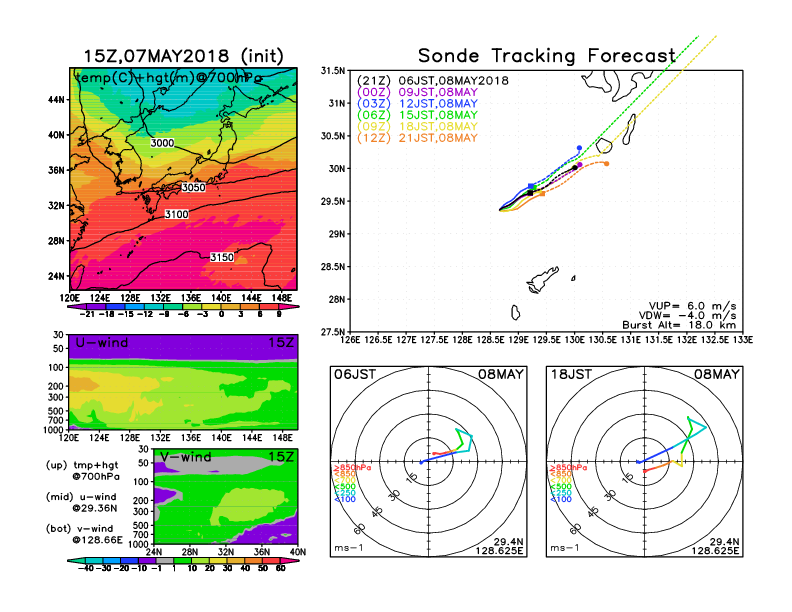Click the black square burst marker
The image size is (792, 612).
(x=529, y=192)
